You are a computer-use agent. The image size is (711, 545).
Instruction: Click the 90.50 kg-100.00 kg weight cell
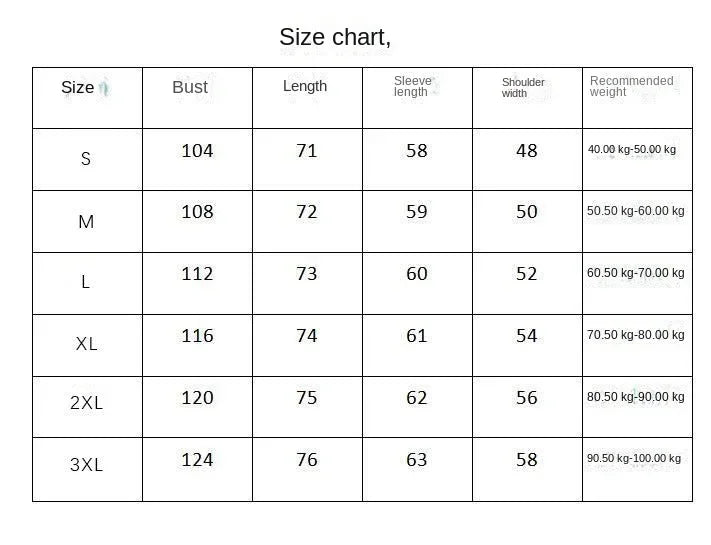click(634, 459)
